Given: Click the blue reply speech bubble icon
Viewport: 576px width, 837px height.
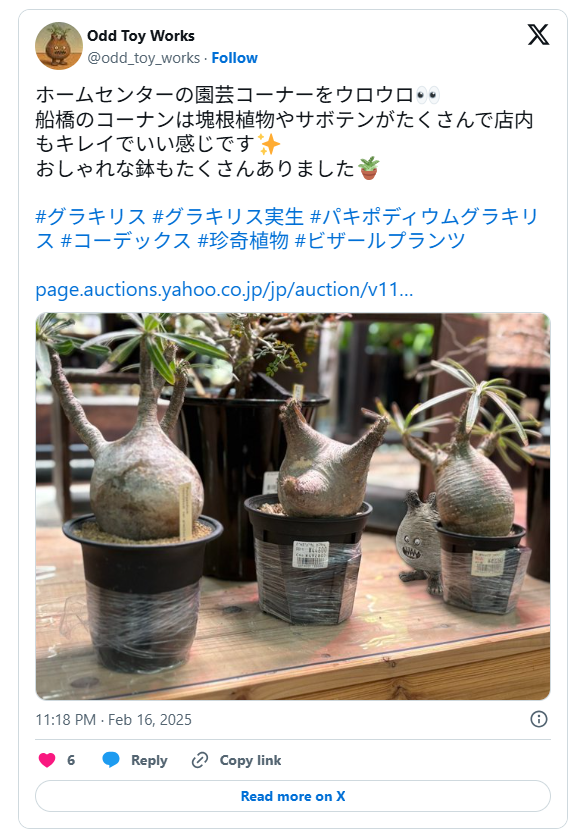Looking at the screenshot, I should click(x=111, y=760).
